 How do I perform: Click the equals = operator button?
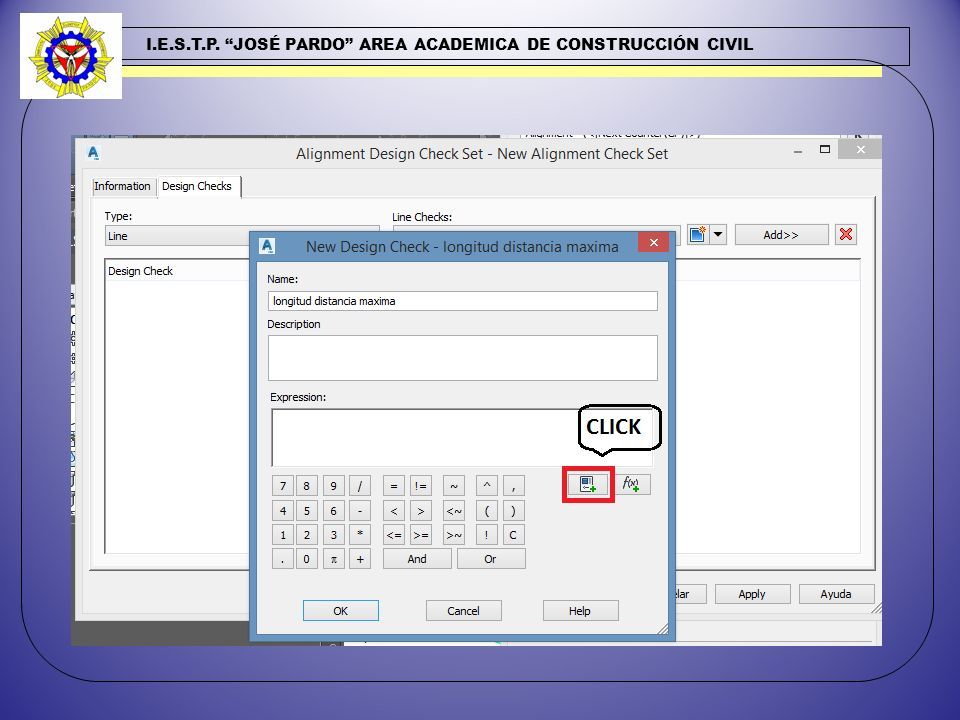394,486
